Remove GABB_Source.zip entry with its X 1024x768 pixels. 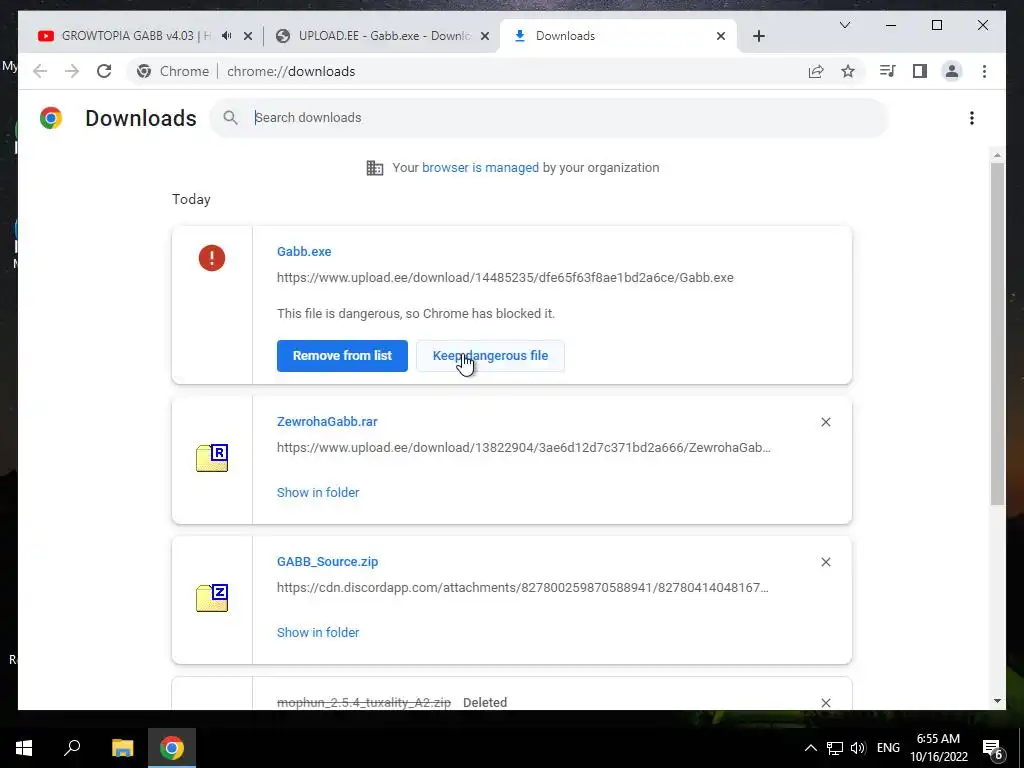coord(825,562)
